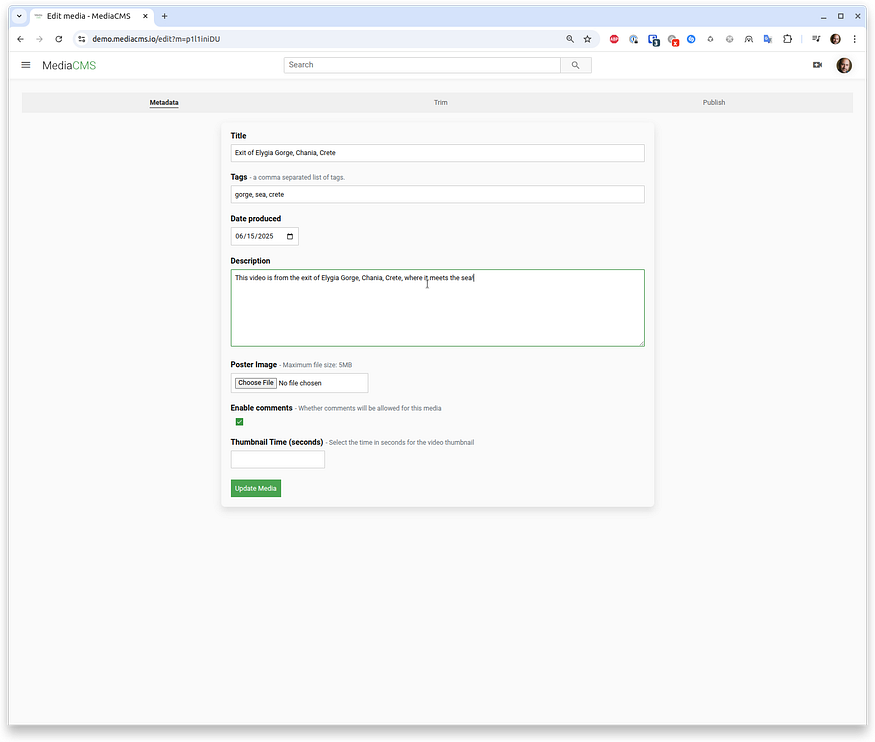Click inside the Thumbnail Time input field
This screenshot has width=875, height=742.
(277, 459)
